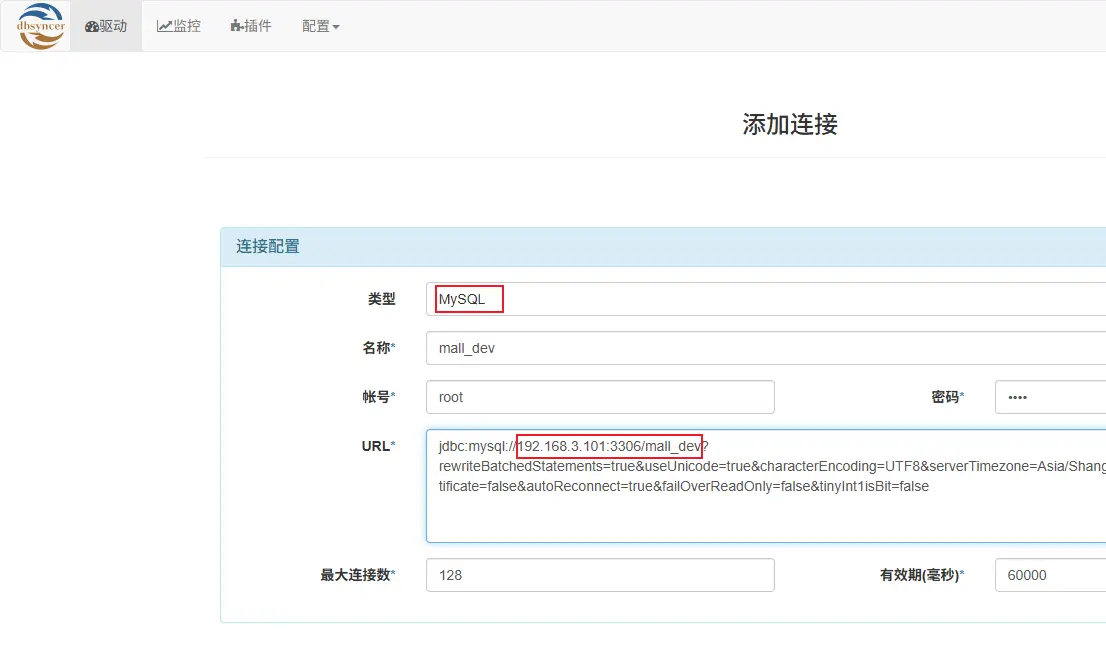Edit the 帐号 field containing root

tap(600, 397)
